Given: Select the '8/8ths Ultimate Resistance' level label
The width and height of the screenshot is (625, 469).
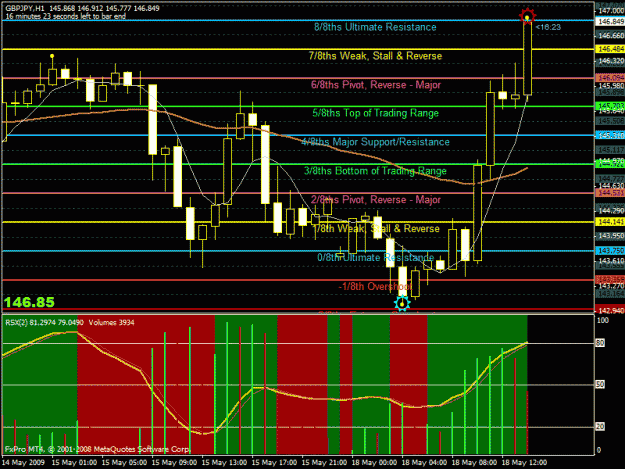Looking at the screenshot, I should [x=375, y=27].
